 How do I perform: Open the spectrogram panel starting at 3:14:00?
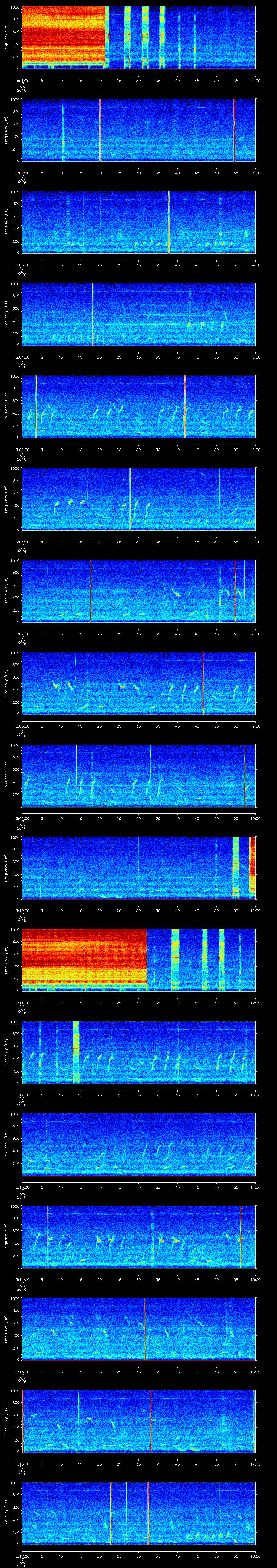point(139,1237)
